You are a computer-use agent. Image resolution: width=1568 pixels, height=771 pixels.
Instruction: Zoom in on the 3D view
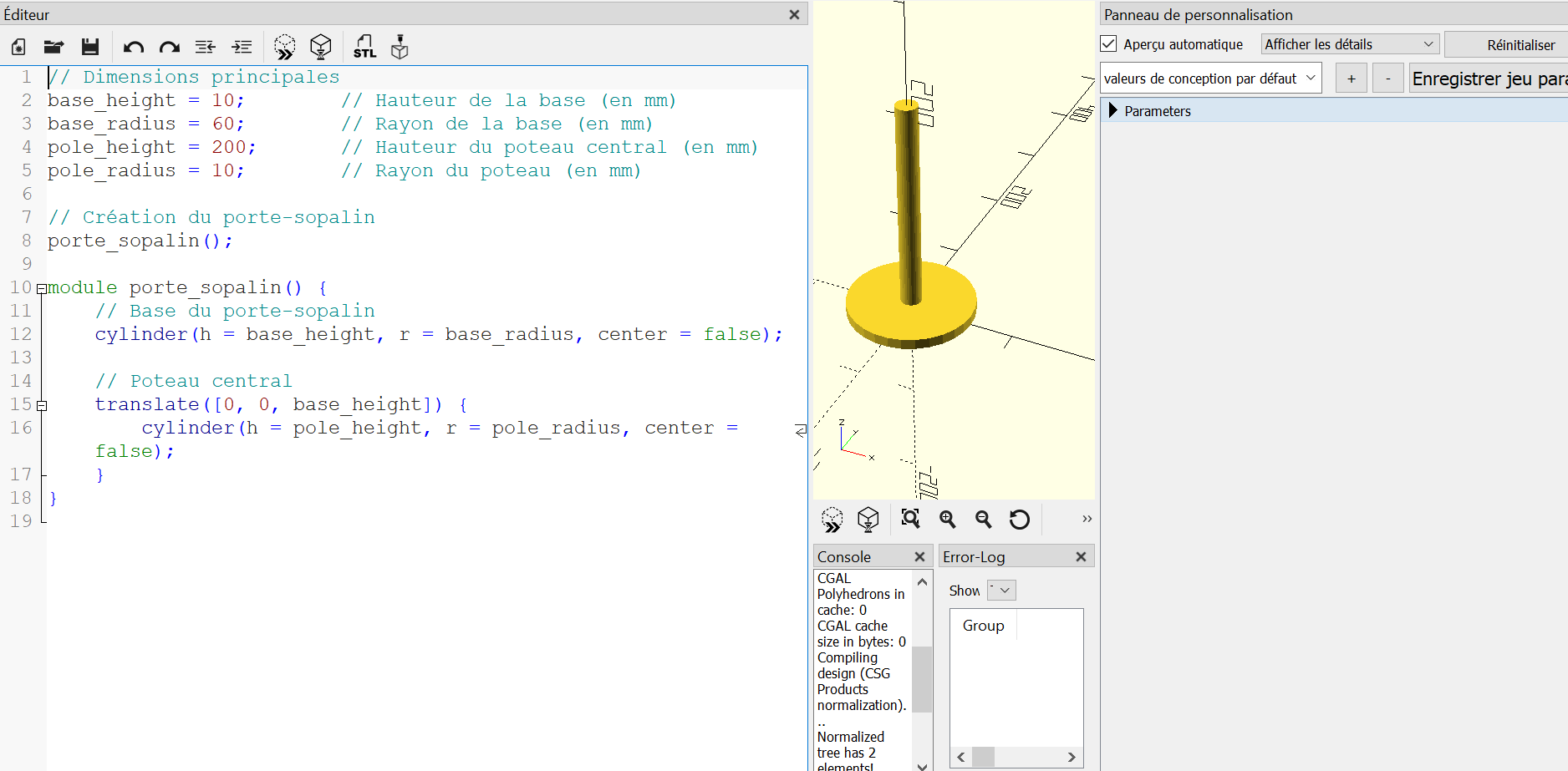(948, 519)
